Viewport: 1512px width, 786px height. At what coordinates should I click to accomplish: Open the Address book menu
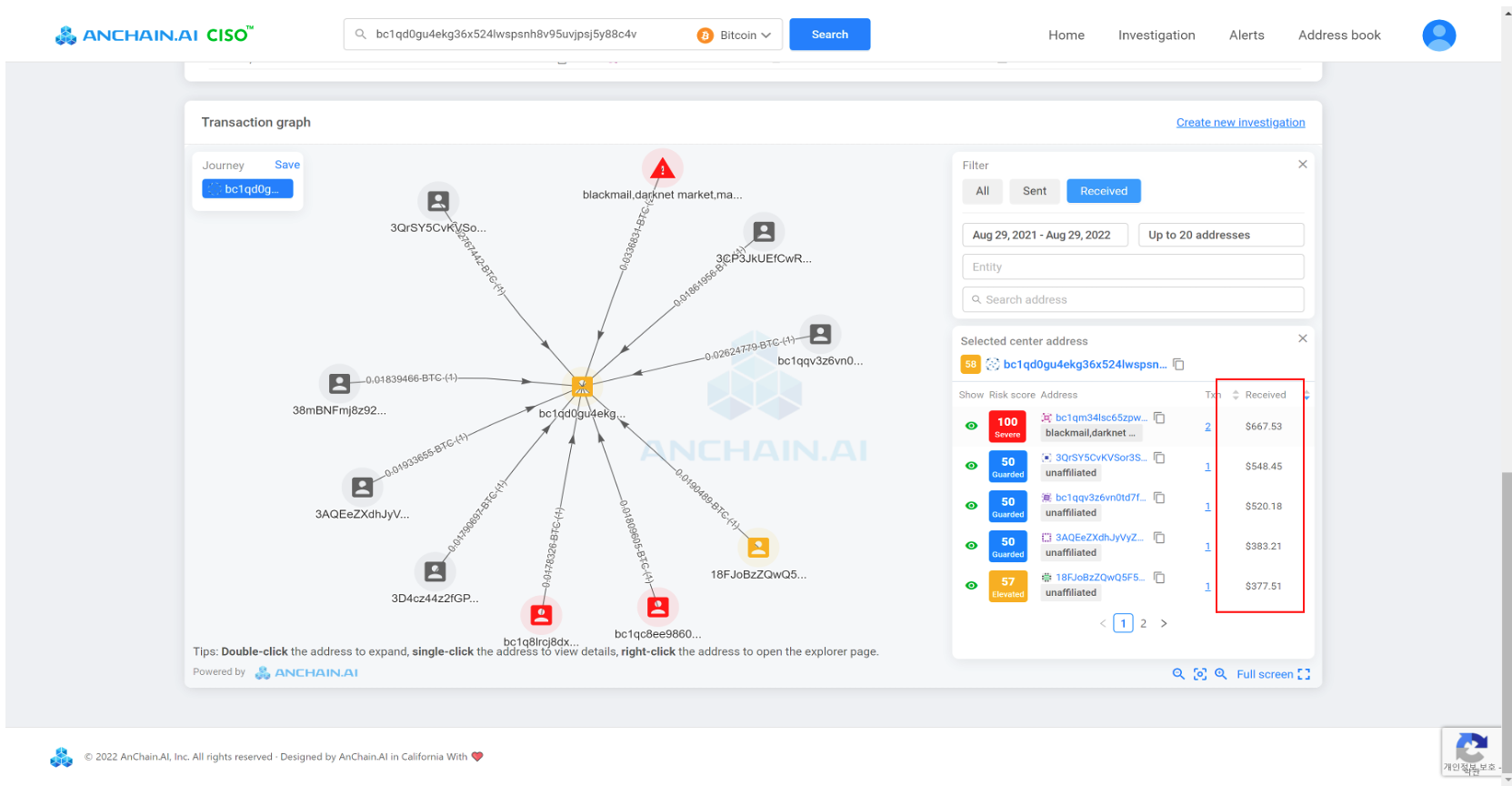pos(1339,35)
